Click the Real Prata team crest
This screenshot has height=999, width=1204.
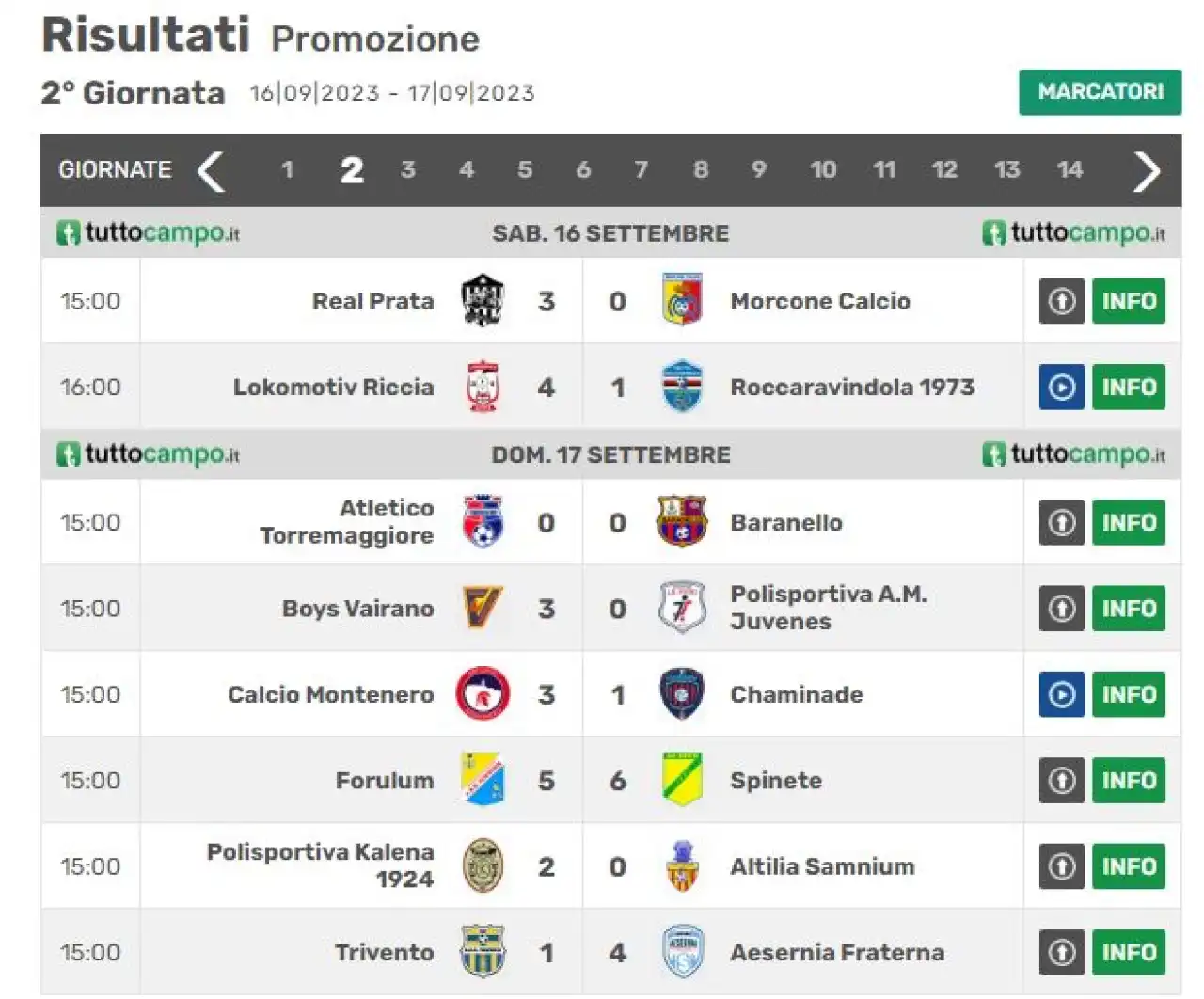pyautogui.click(x=483, y=301)
